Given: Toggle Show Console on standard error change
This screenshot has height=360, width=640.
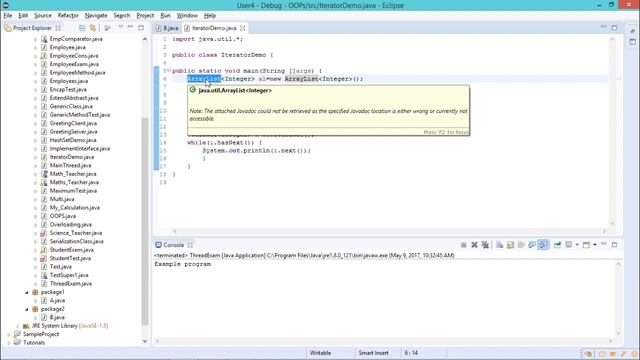Looking at the screenshot, I should pos(543,245).
